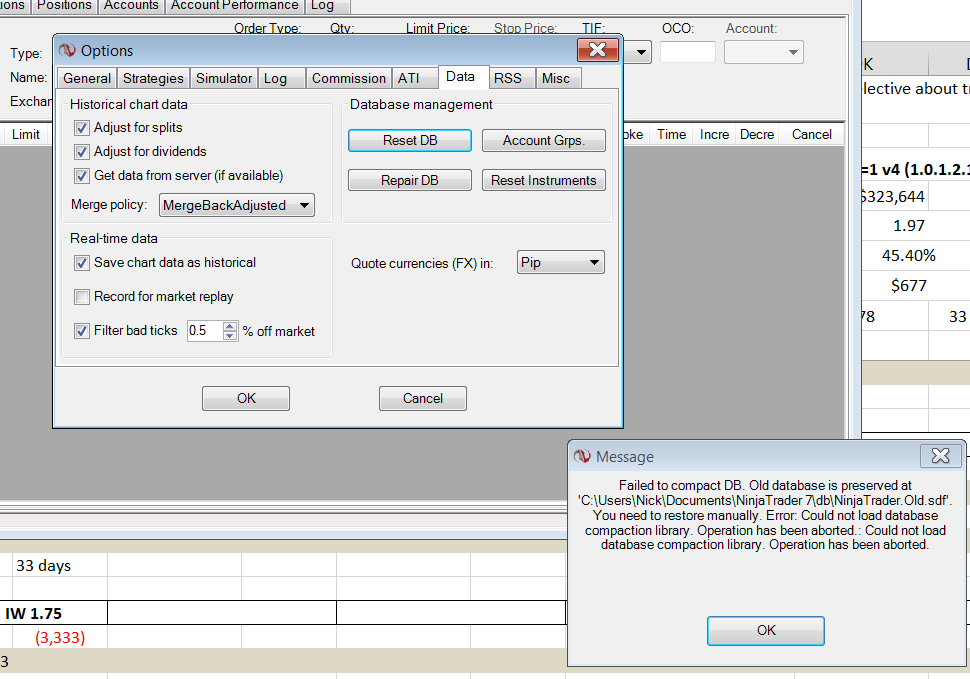
Task: Click the Reset DB button
Action: [410, 140]
